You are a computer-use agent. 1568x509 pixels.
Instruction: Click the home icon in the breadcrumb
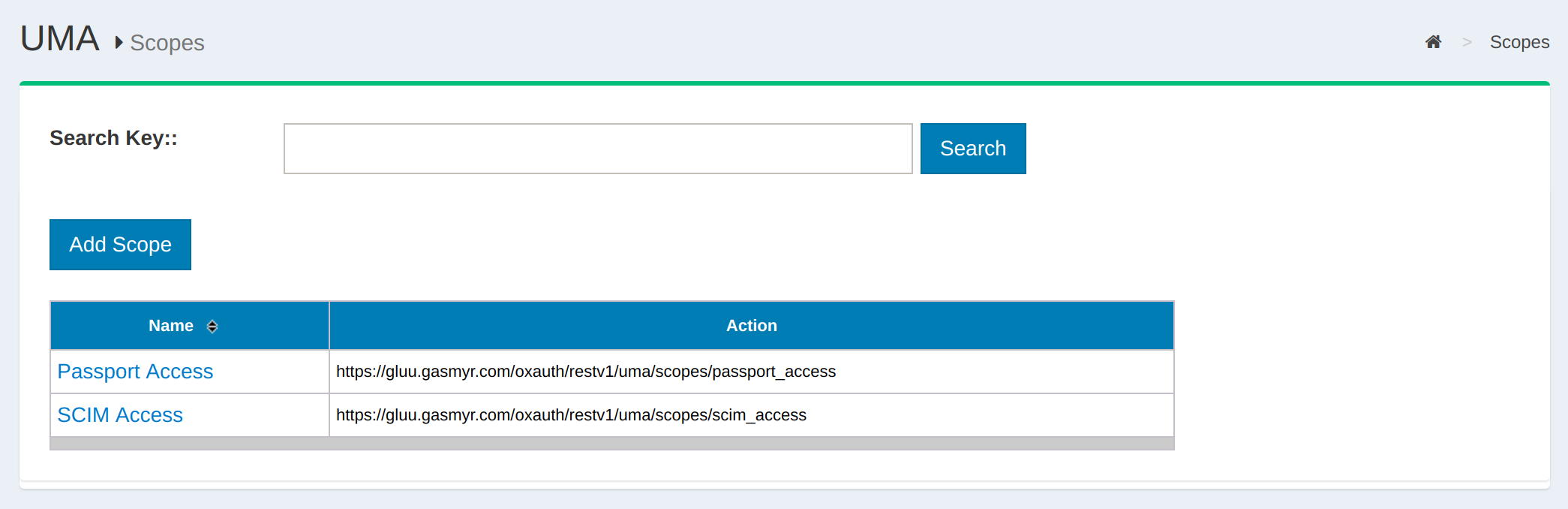(x=1433, y=42)
